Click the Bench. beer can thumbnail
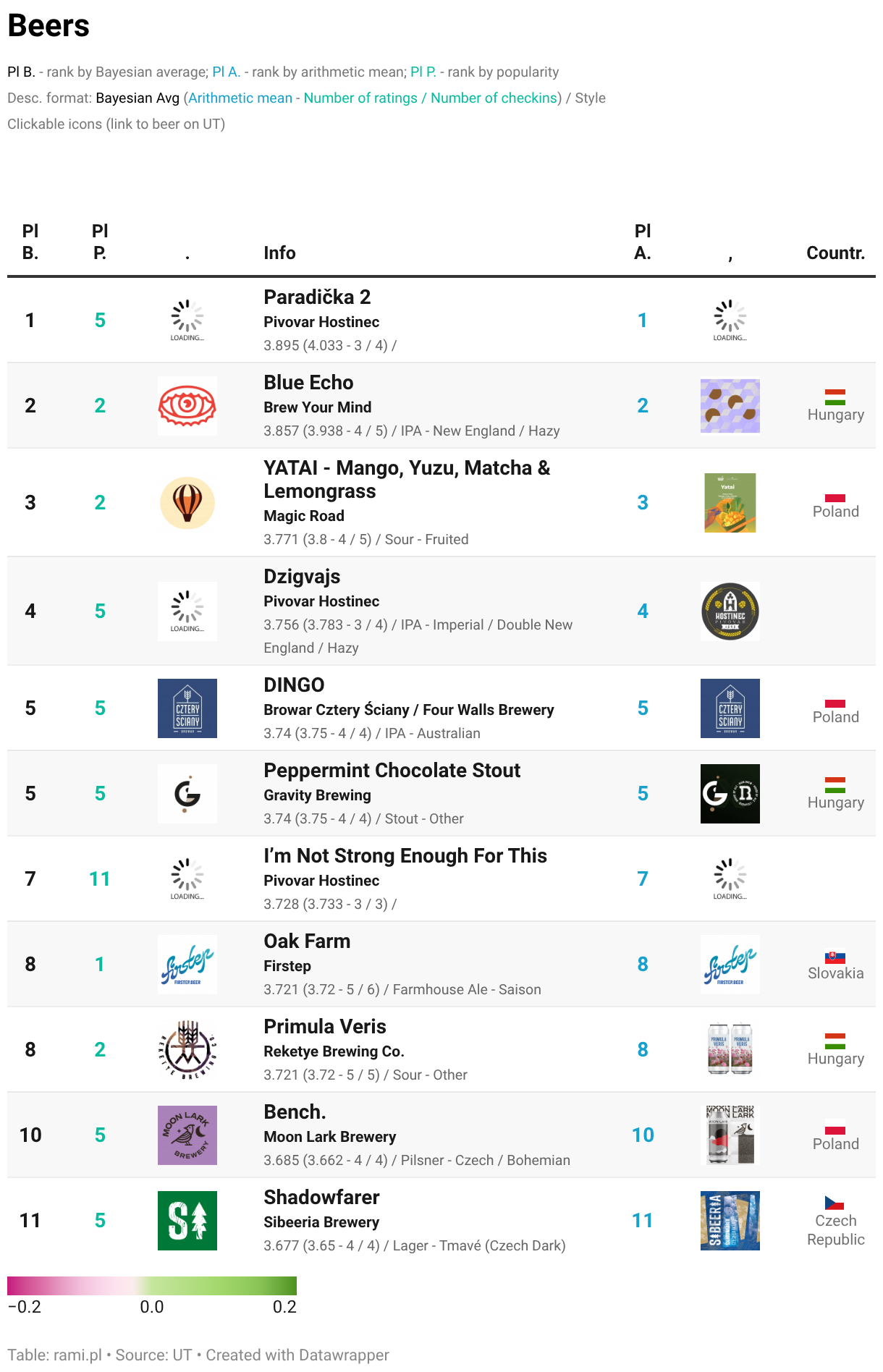This screenshot has width=883, height=1372. 730,1135
